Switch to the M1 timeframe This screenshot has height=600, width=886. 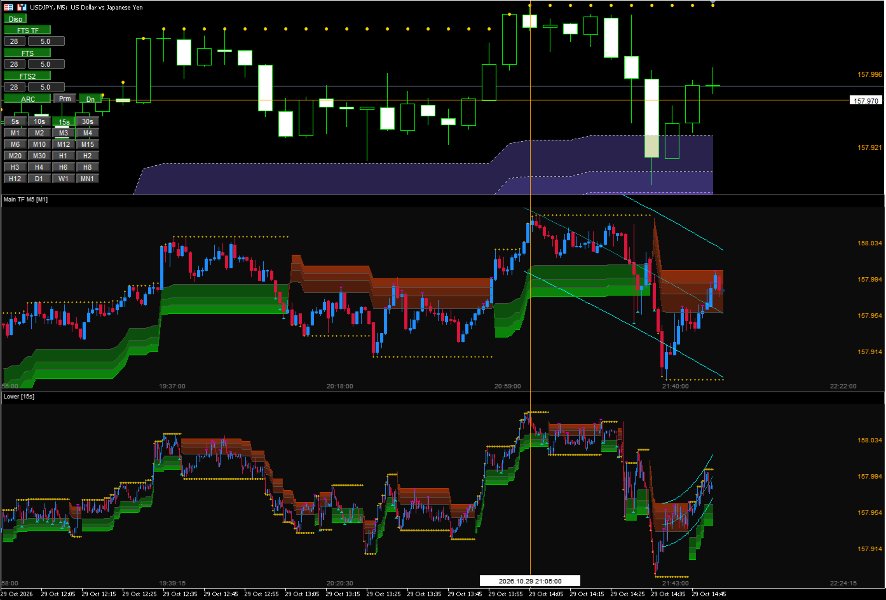coord(15,132)
